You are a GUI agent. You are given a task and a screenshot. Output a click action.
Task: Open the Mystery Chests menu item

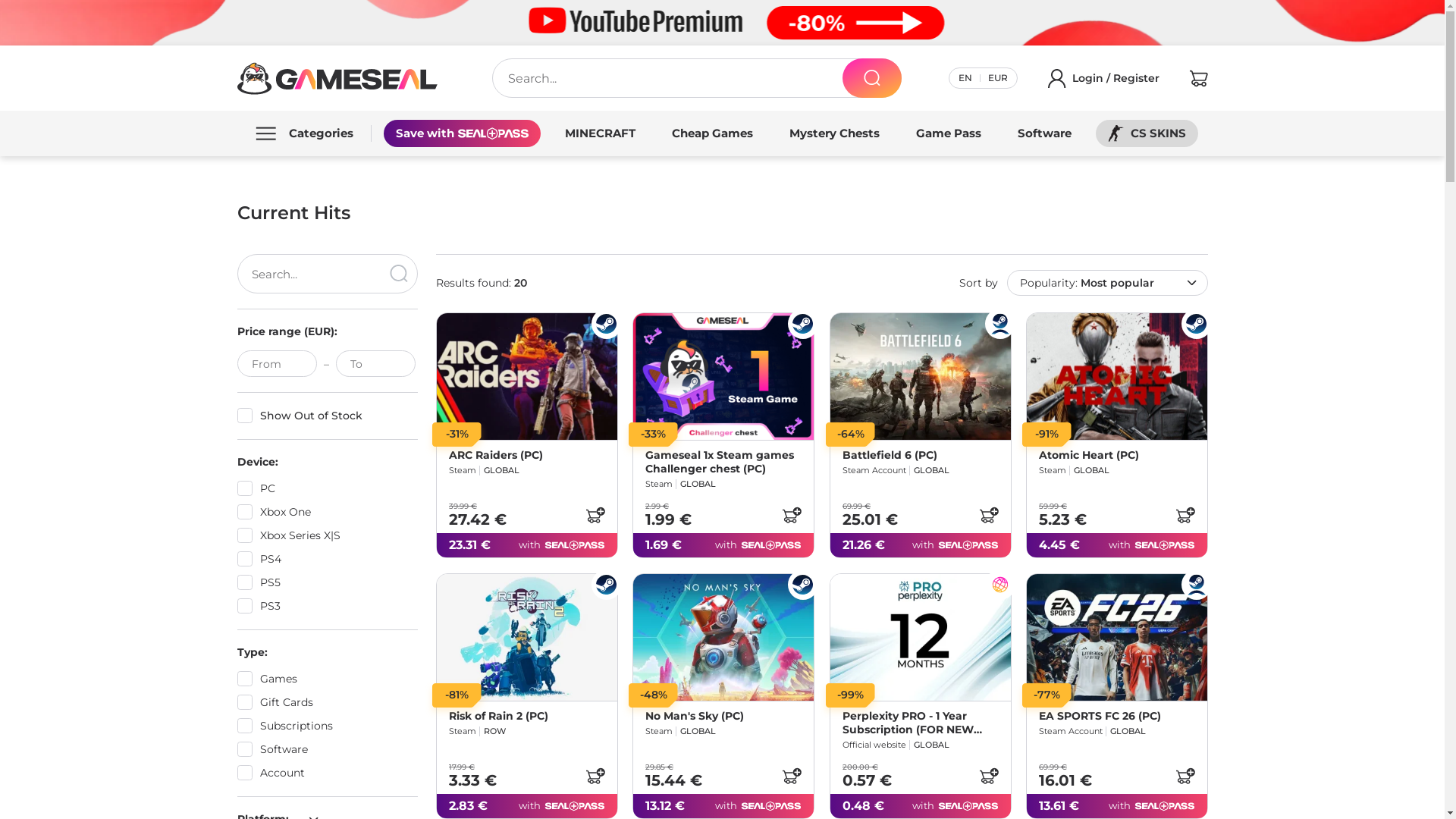click(x=833, y=133)
